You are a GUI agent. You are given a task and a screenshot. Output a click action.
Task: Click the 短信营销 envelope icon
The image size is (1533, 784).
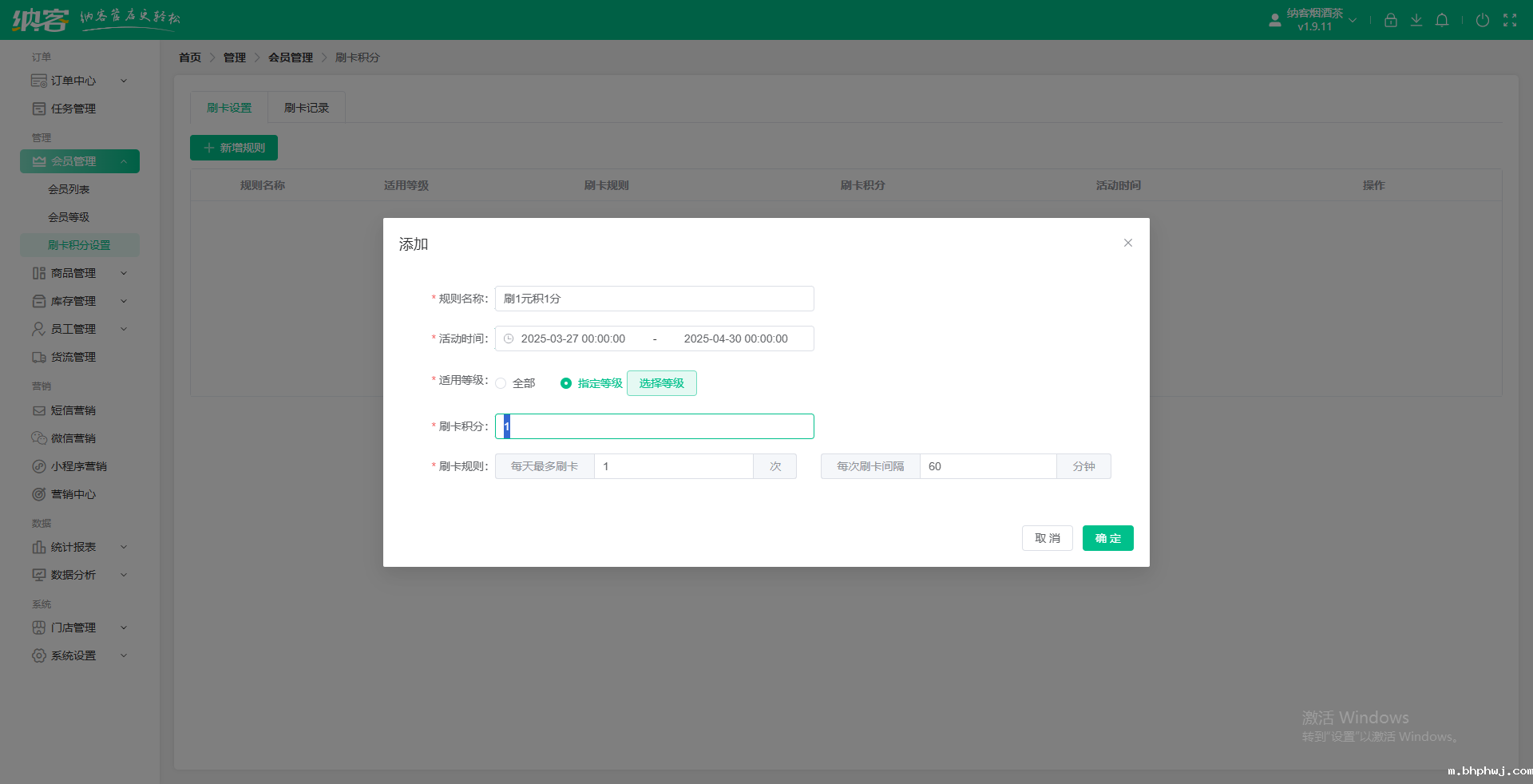(38, 410)
